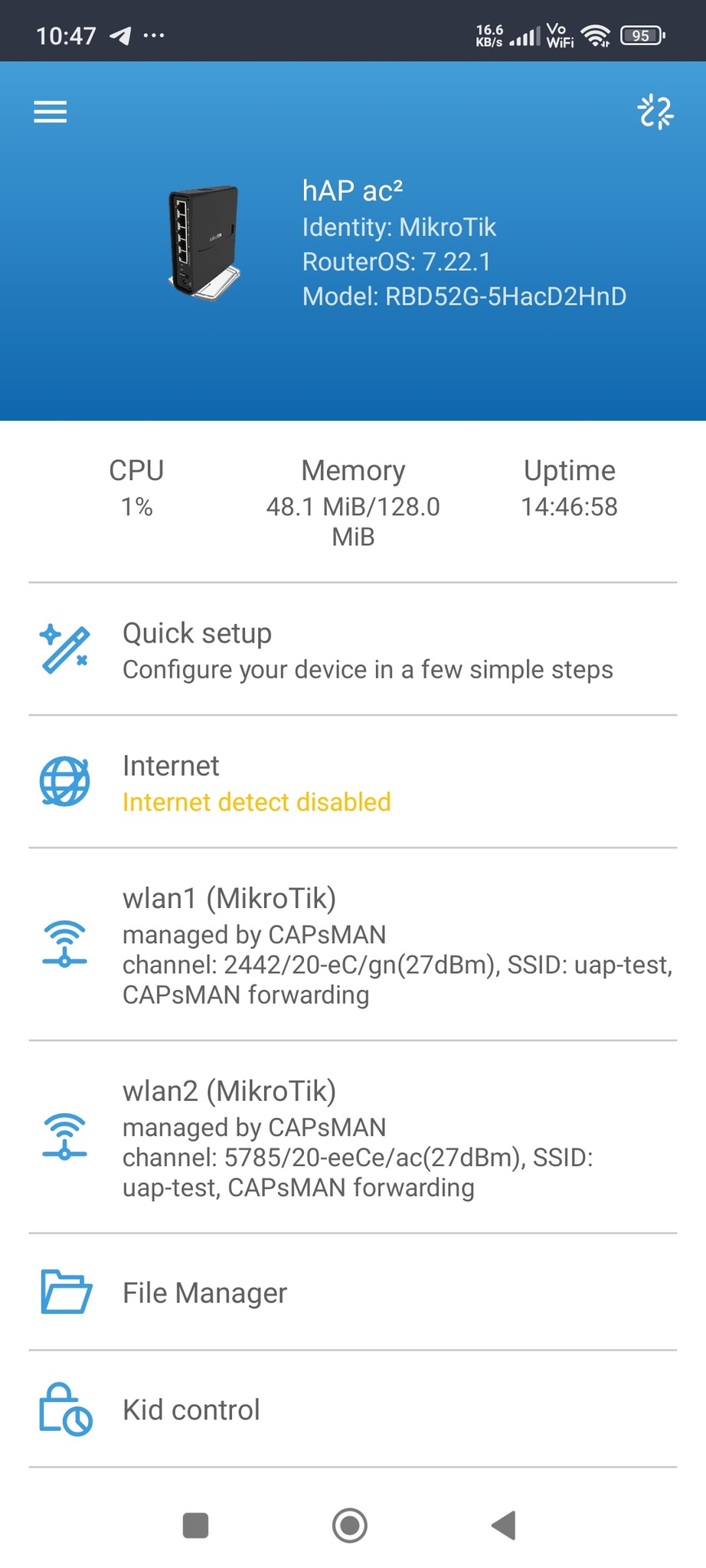Tap the CPU usage statistic

pyautogui.click(x=136, y=488)
